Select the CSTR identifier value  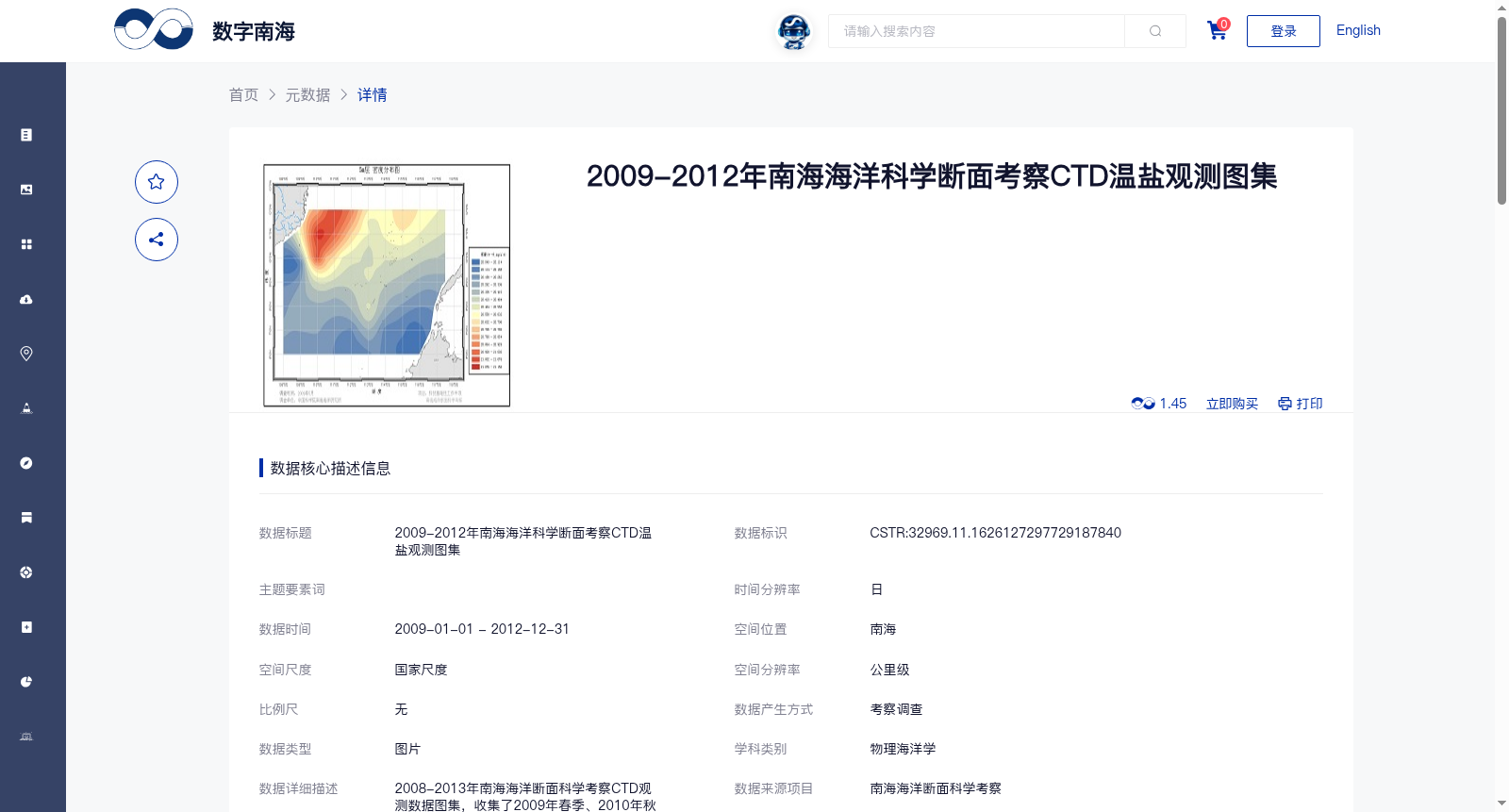tap(995, 533)
